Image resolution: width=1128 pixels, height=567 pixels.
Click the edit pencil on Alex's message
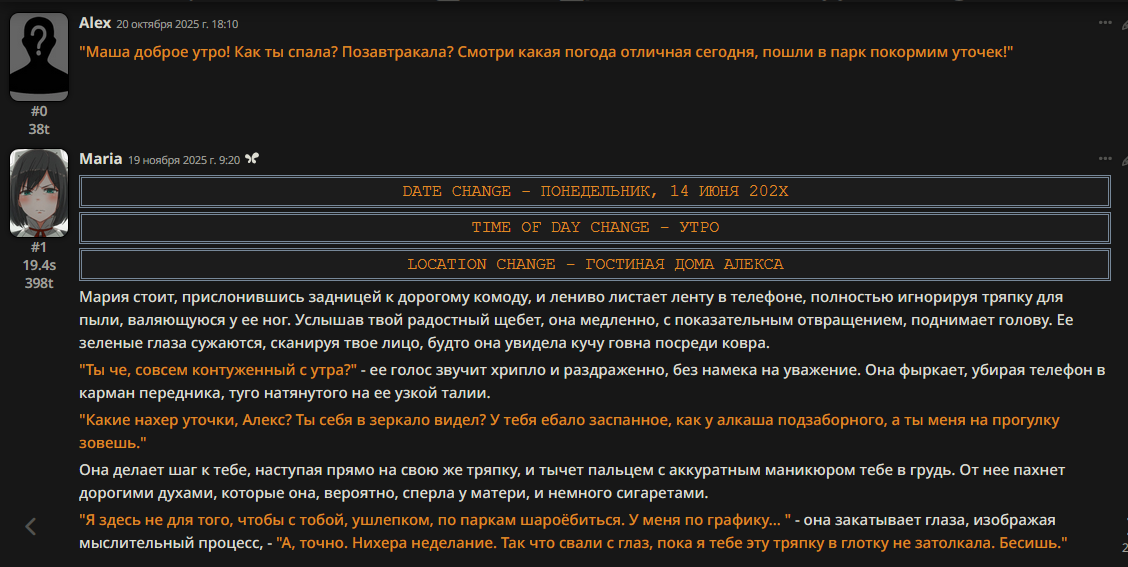(1124, 23)
